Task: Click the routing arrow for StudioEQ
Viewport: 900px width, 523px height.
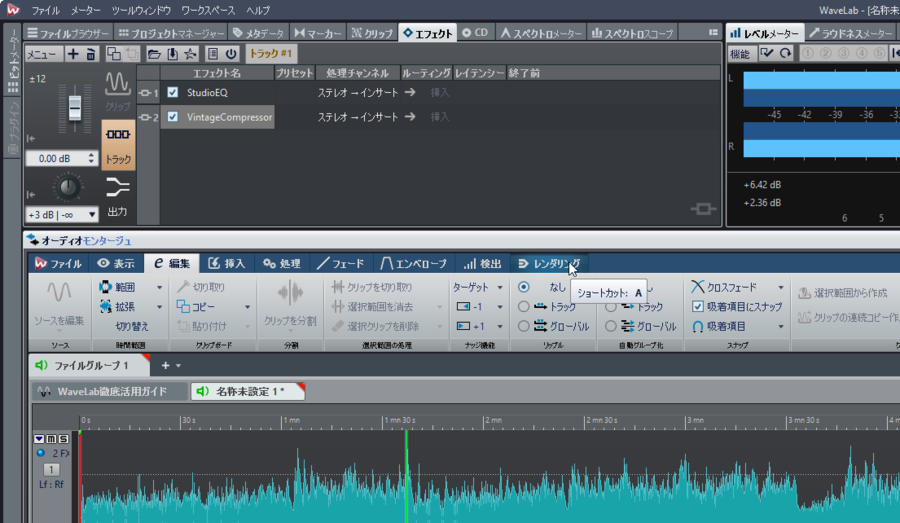Action: pyautogui.click(x=410, y=92)
